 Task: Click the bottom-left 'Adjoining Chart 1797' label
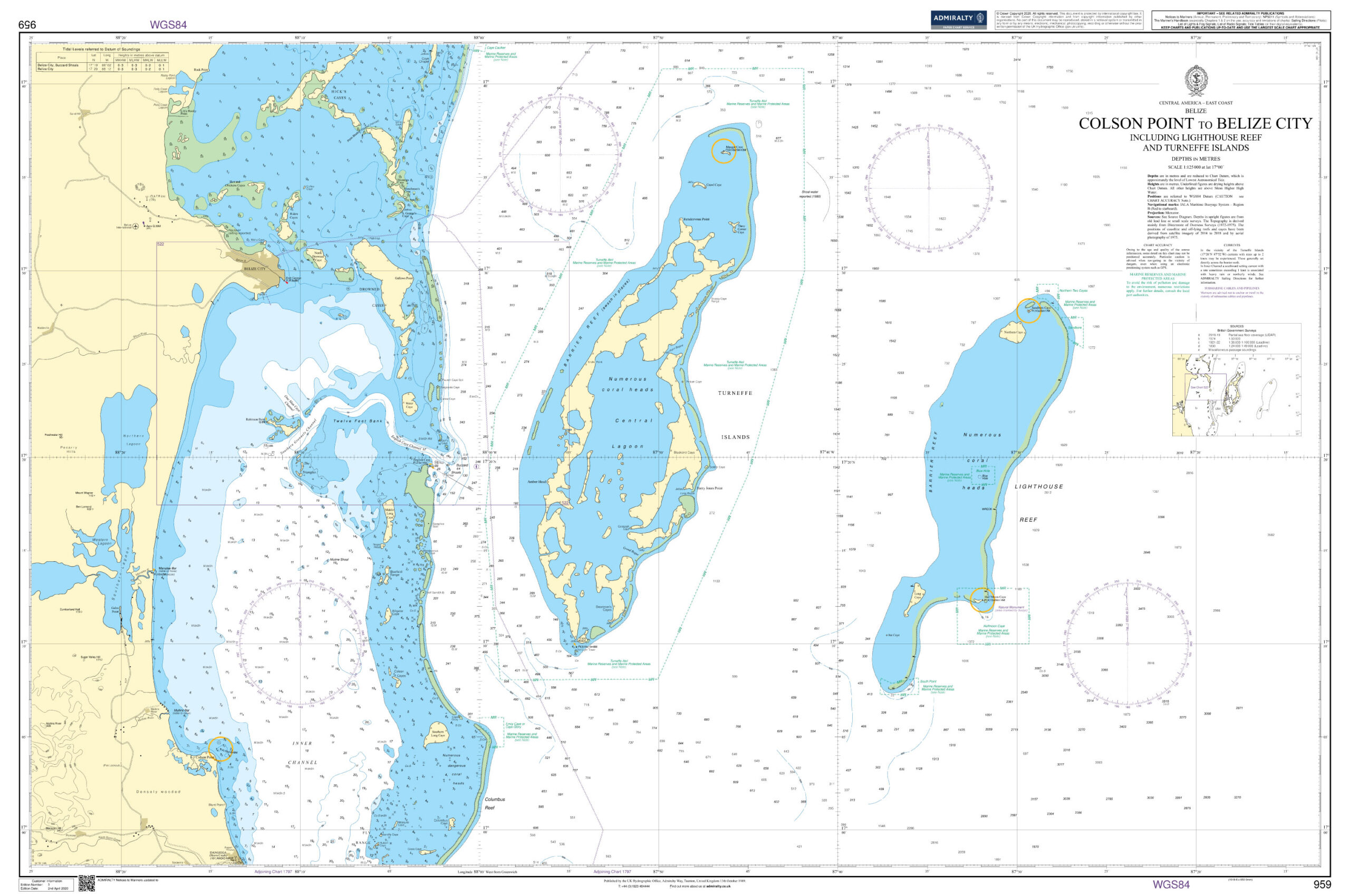(x=273, y=872)
